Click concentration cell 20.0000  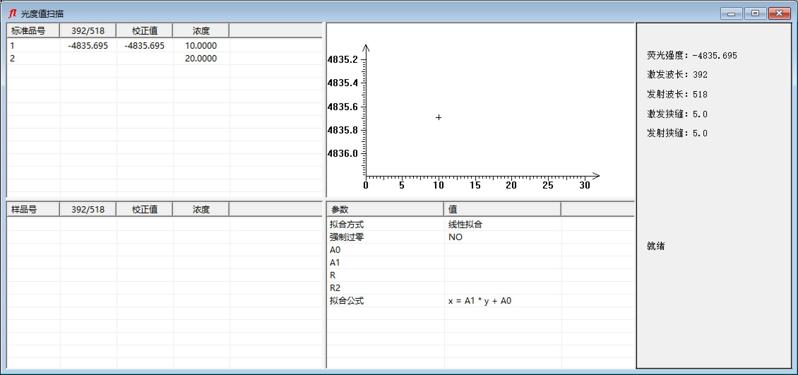(x=201, y=59)
